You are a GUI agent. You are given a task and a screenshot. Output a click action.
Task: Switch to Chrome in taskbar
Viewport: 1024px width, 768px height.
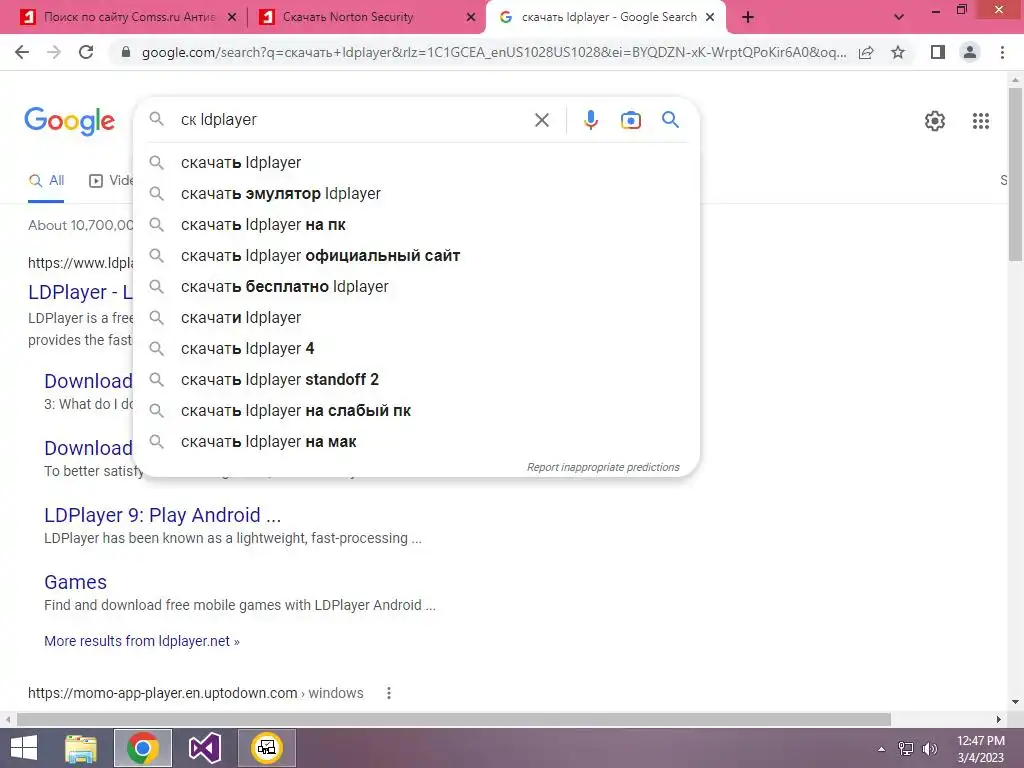click(143, 748)
